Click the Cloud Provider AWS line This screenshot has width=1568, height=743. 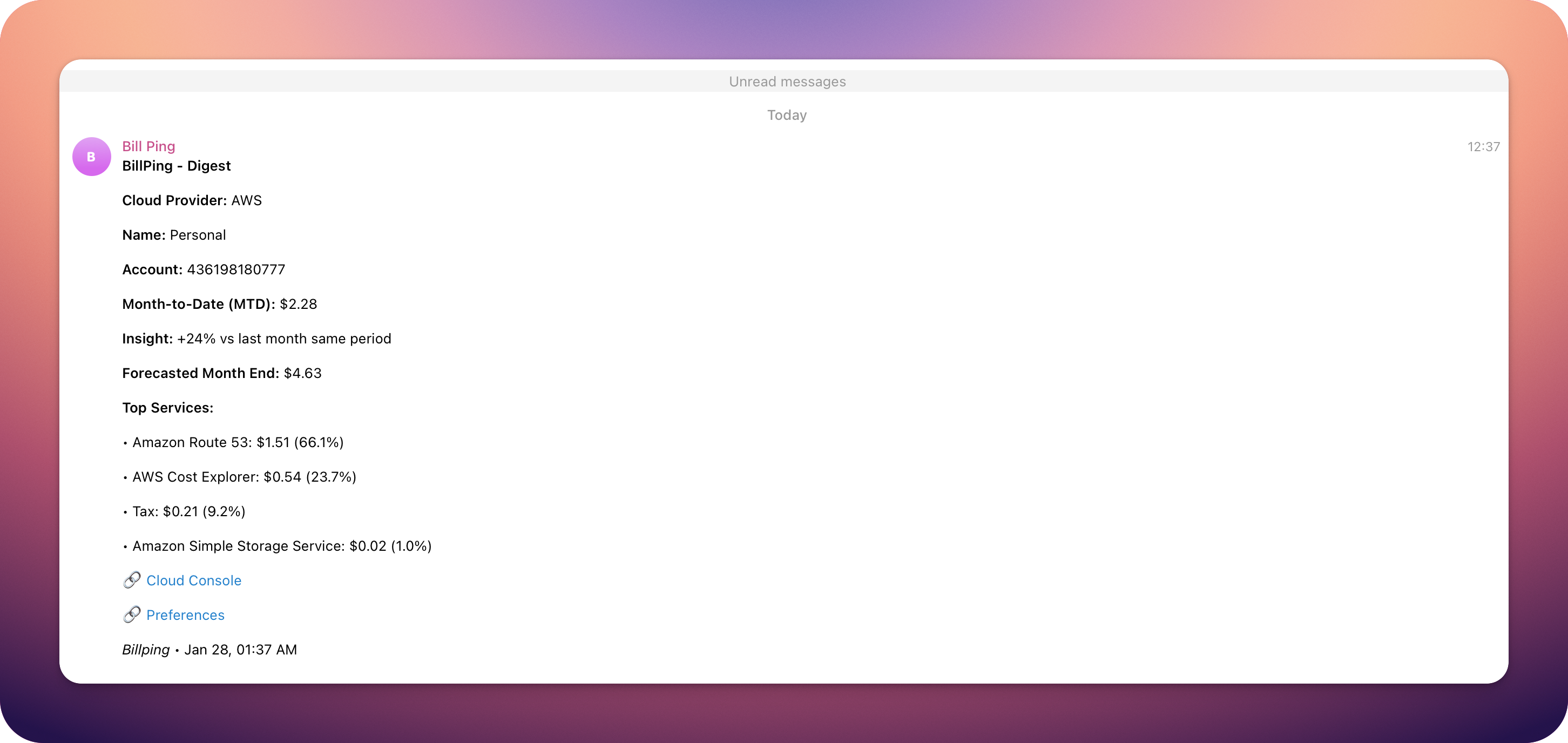[192, 200]
